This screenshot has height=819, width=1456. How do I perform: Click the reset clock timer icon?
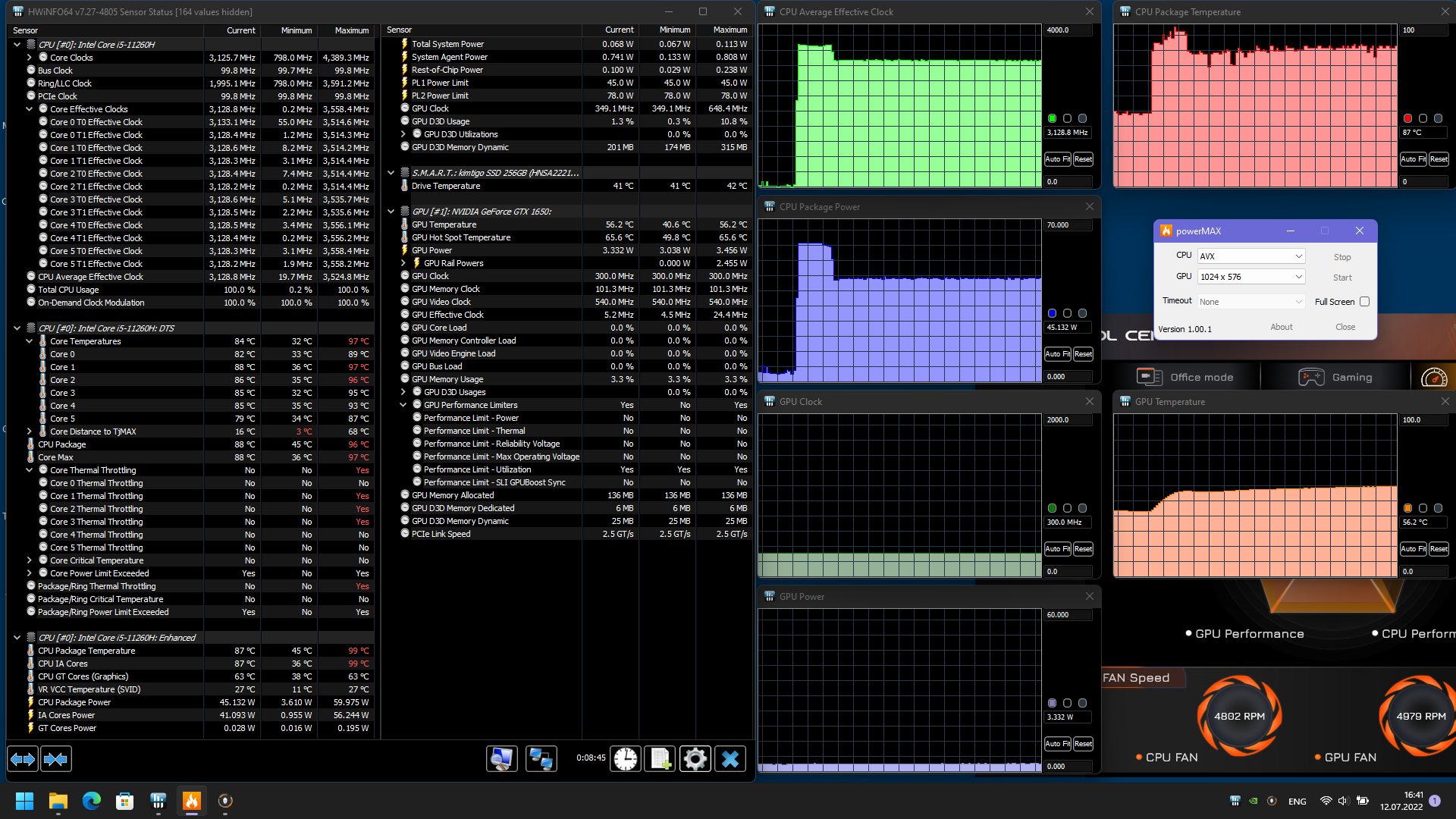coord(626,759)
